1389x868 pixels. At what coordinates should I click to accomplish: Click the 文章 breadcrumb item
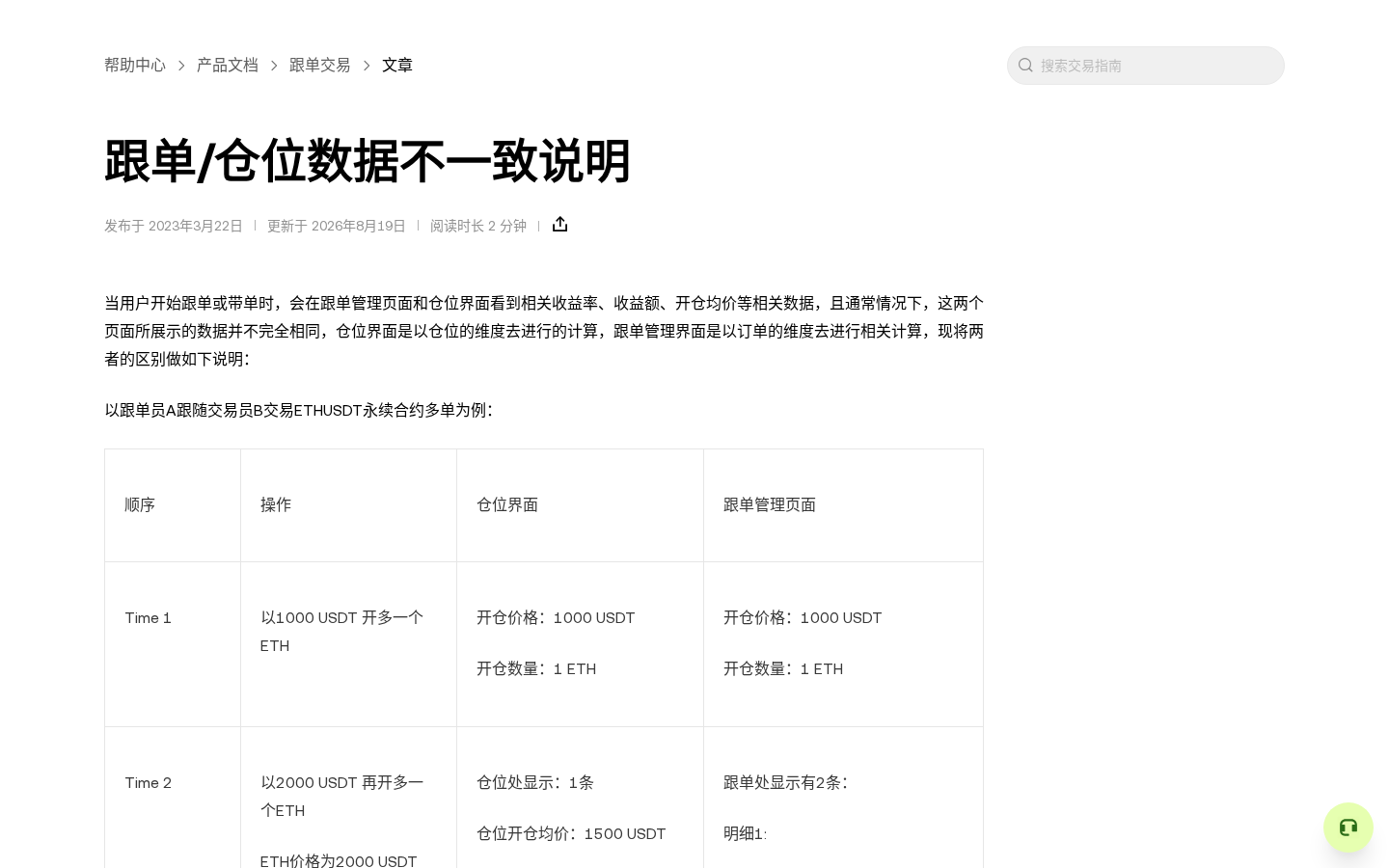[397, 65]
